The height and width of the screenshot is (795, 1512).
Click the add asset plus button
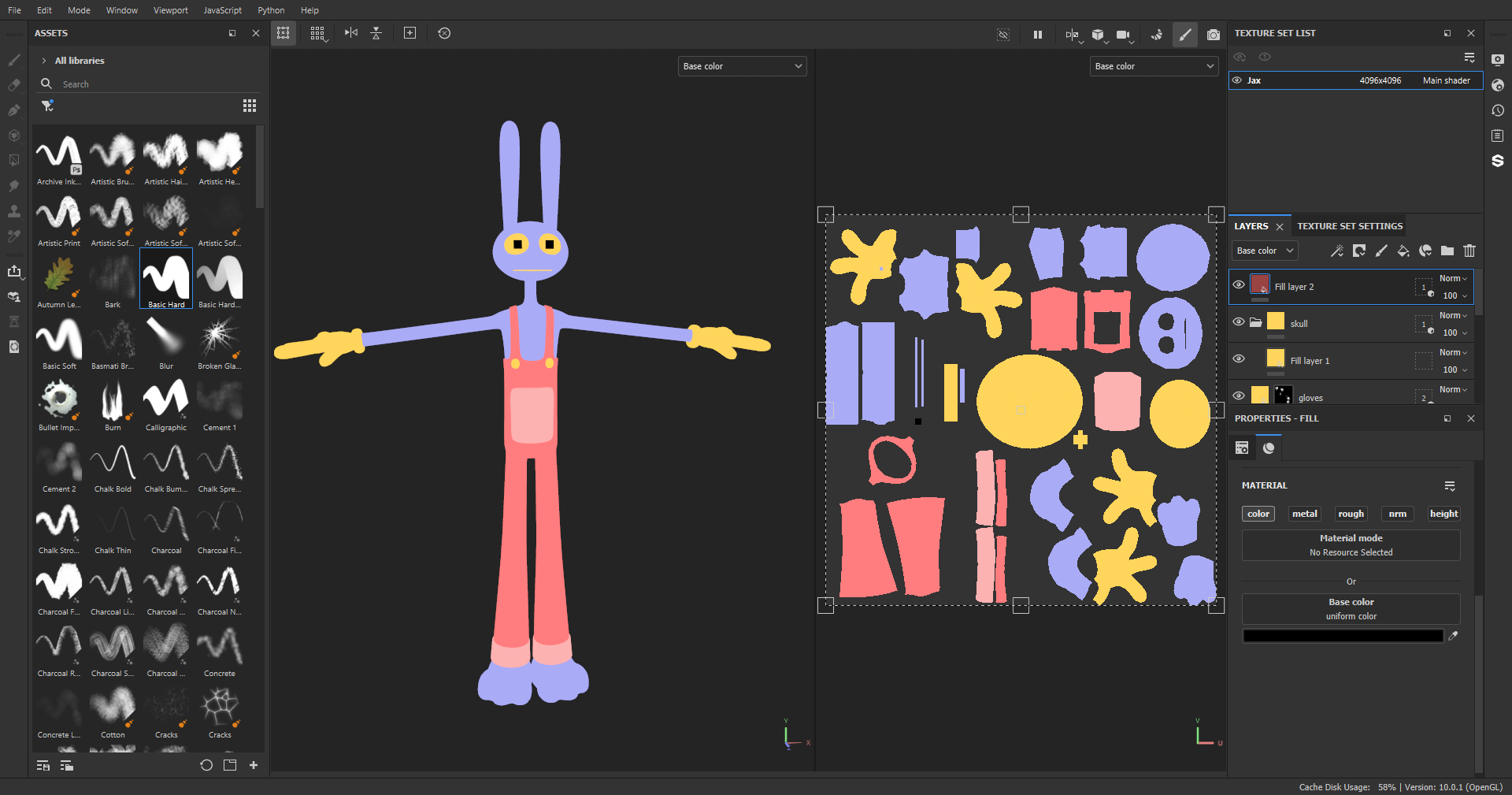coord(254,765)
